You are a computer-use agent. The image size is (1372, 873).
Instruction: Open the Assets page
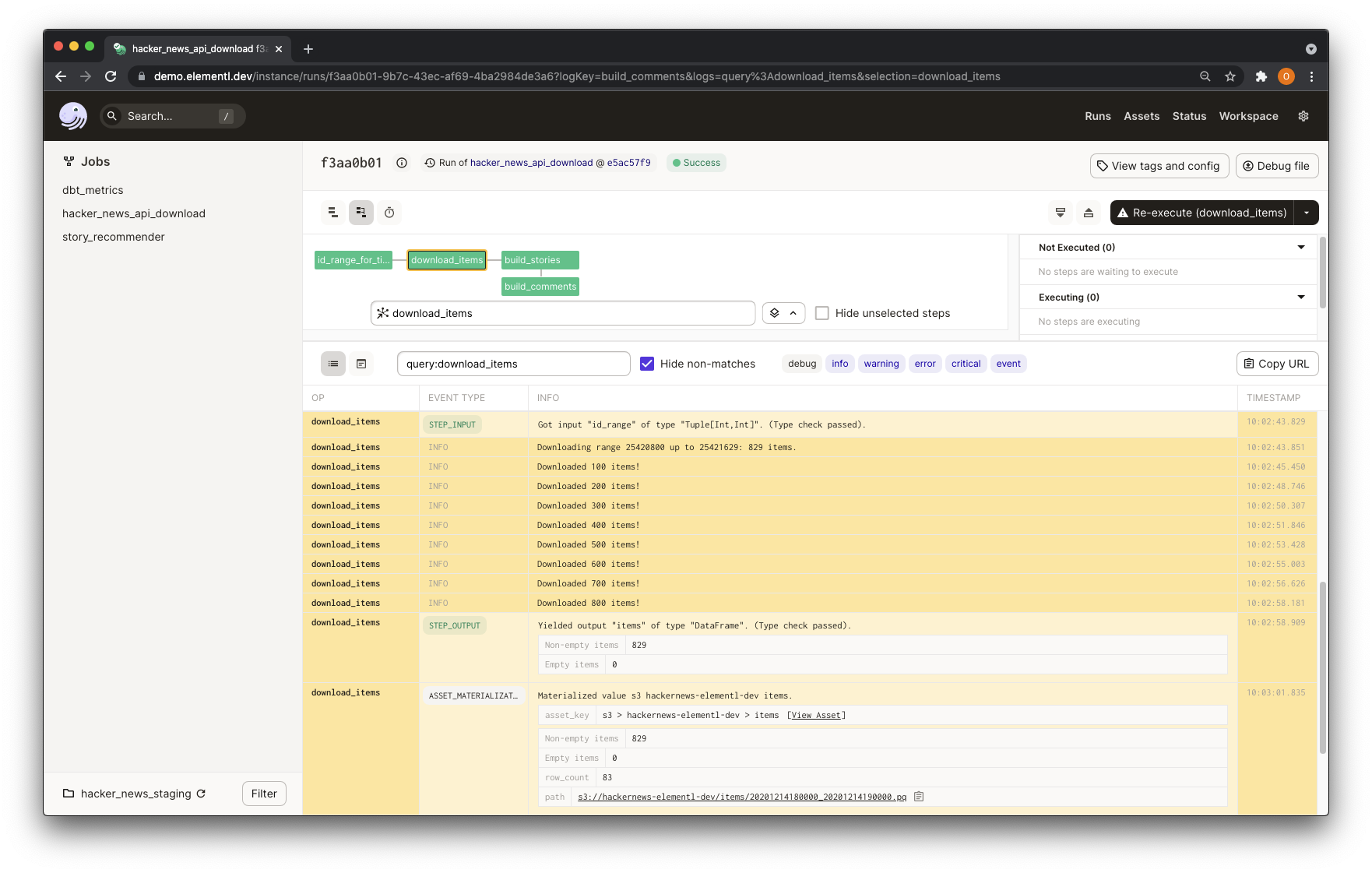click(1142, 116)
